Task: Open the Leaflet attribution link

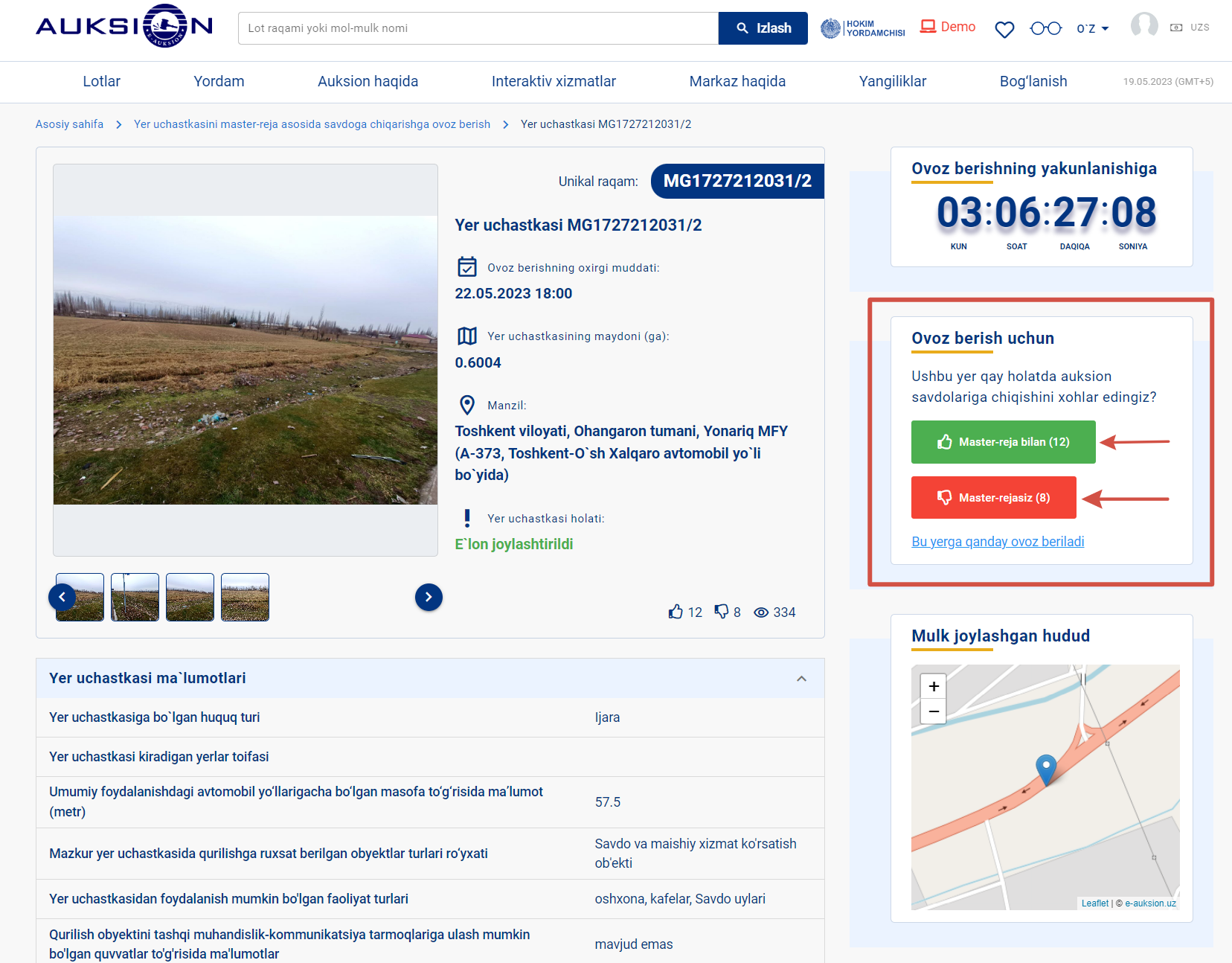Action: point(1094,903)
